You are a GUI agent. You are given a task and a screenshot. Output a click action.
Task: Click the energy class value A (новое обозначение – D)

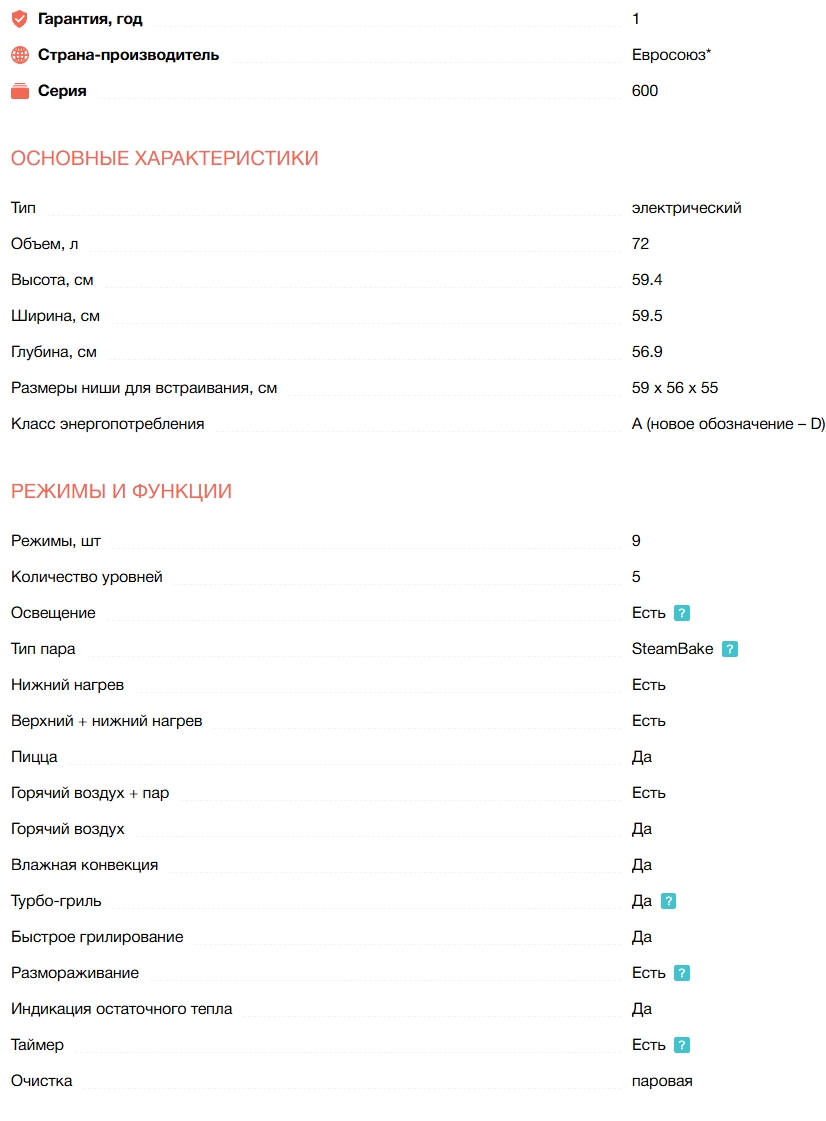[728, 424]
